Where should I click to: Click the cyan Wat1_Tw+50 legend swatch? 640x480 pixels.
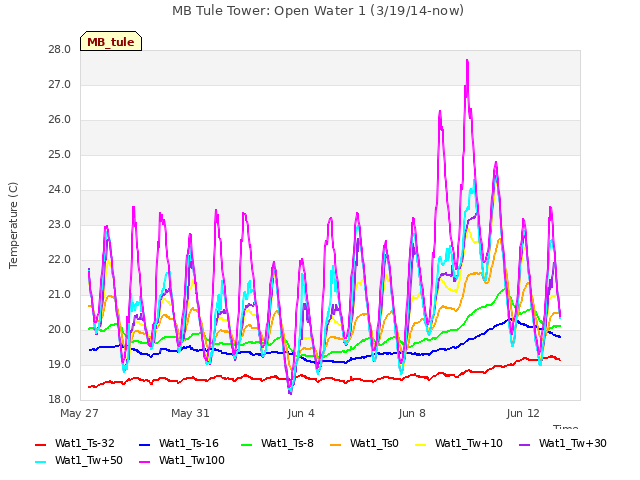[41, 462]
